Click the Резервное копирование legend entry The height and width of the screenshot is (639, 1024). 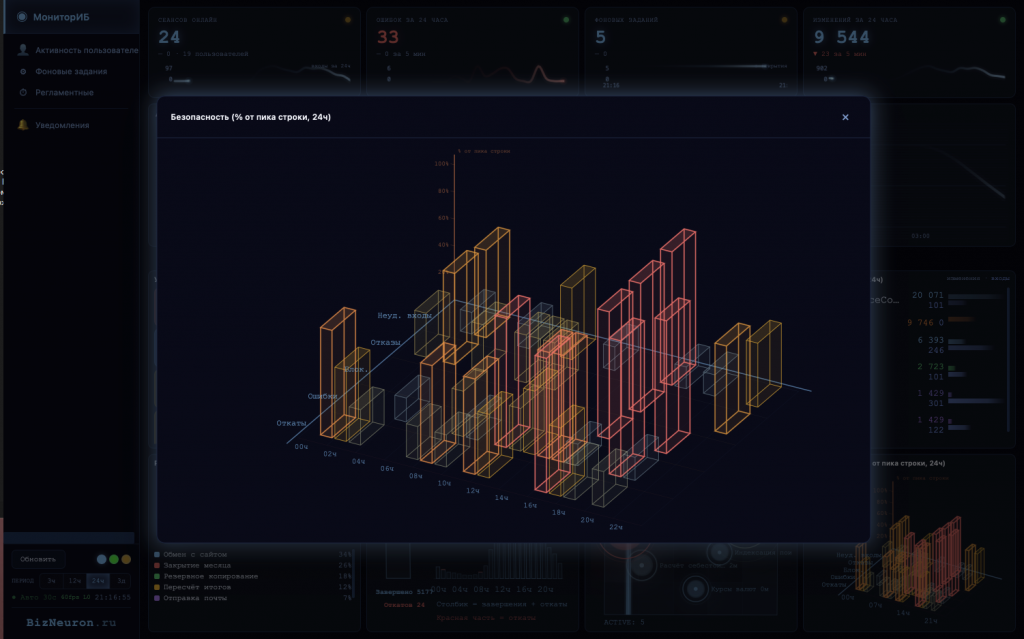click(x=210, y=576)
